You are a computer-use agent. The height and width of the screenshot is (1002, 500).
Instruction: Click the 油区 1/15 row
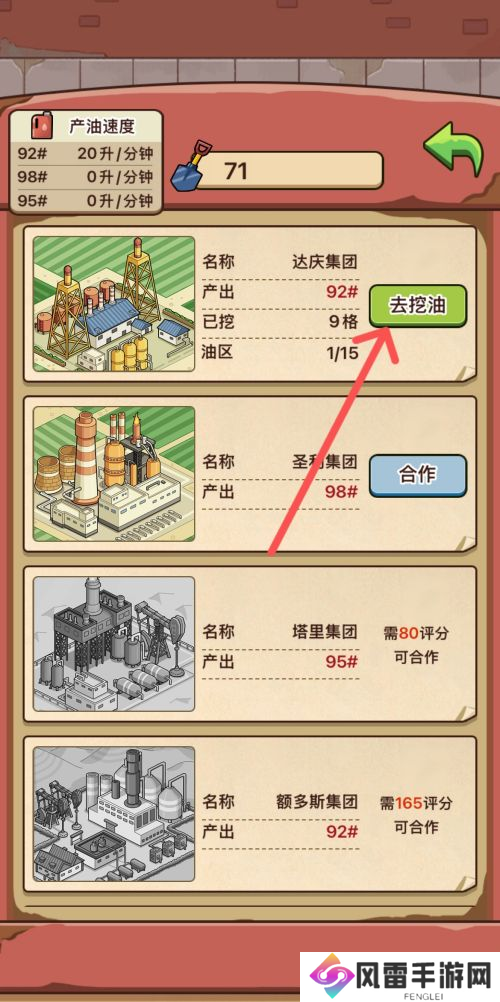[x=280, y=352]
